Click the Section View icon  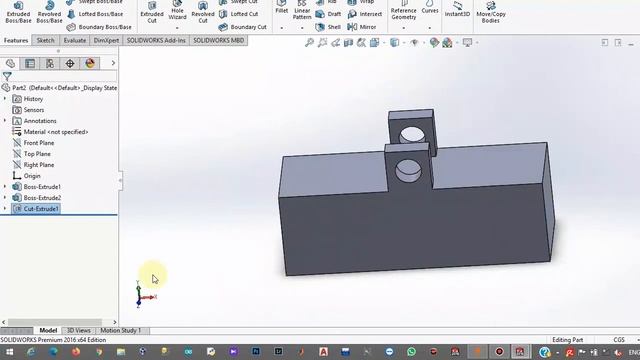[348, 42]
